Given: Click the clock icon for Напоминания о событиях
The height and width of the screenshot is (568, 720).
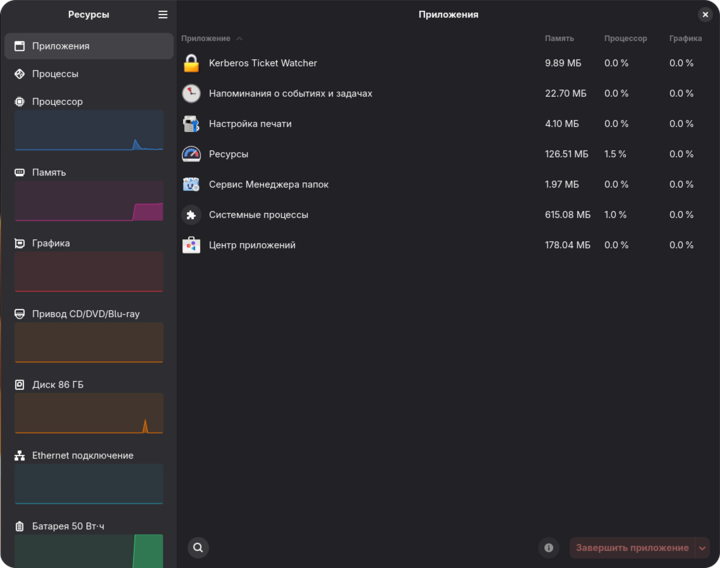Looking at the screenshot, I should pyautogui.click(x=191, y=93).
